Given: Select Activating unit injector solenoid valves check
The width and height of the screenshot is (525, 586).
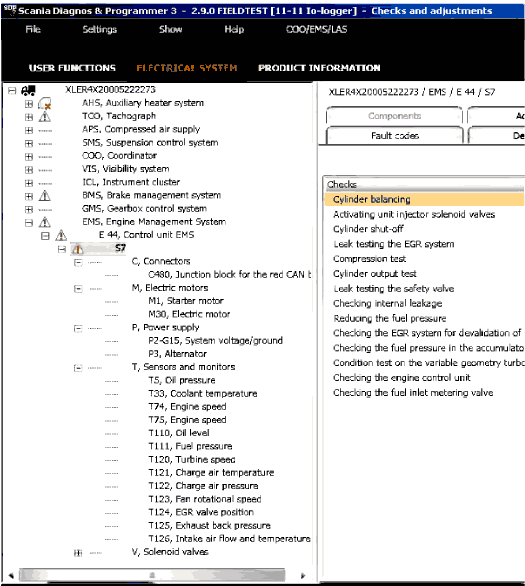Looking at the screenshot, I should coord(414,214).
